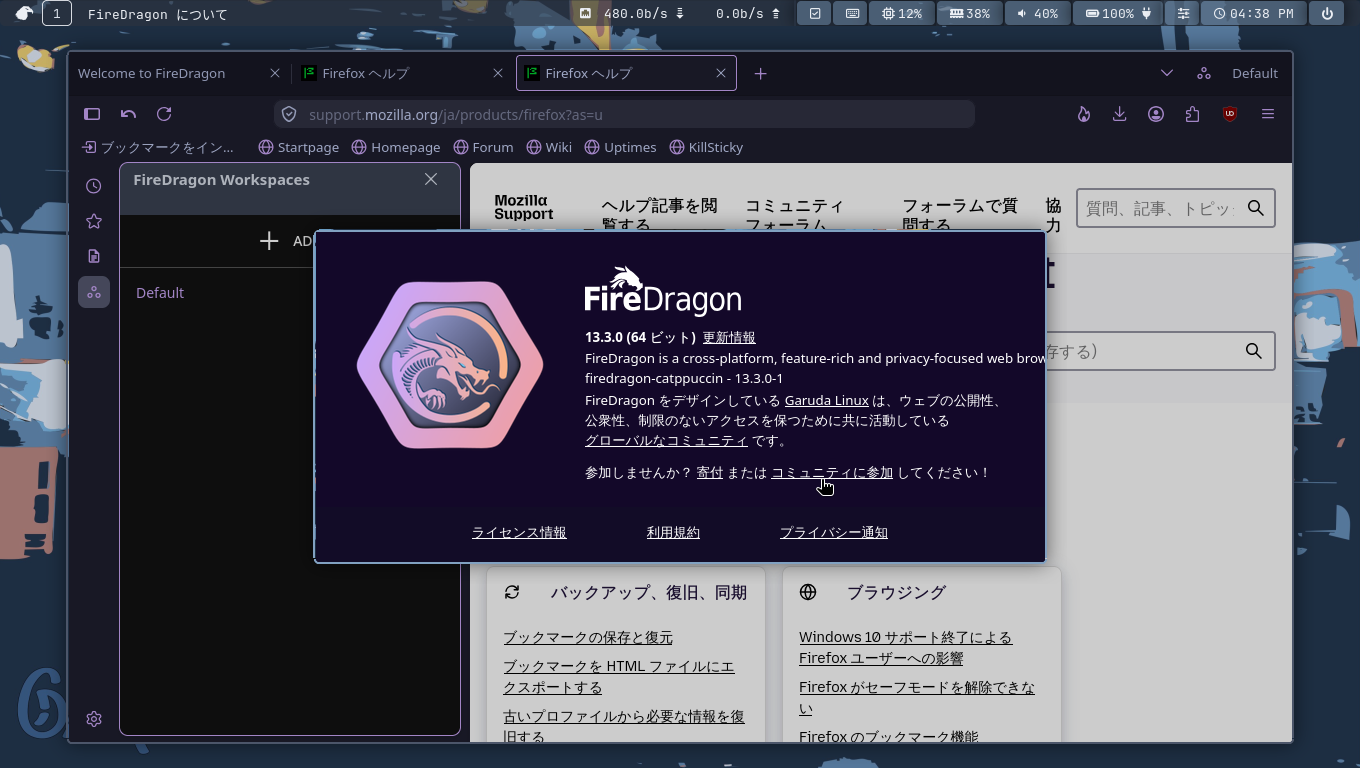Open the hamburger application menu
The width and height of the screenshot is (1360, 768).
point(1268,114)
